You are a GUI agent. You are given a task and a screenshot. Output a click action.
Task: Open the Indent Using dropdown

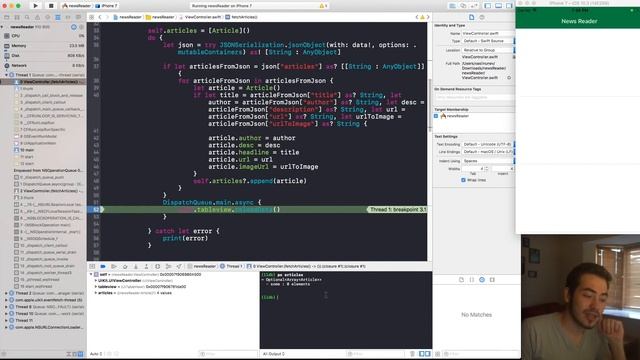[x=488, y=161]
